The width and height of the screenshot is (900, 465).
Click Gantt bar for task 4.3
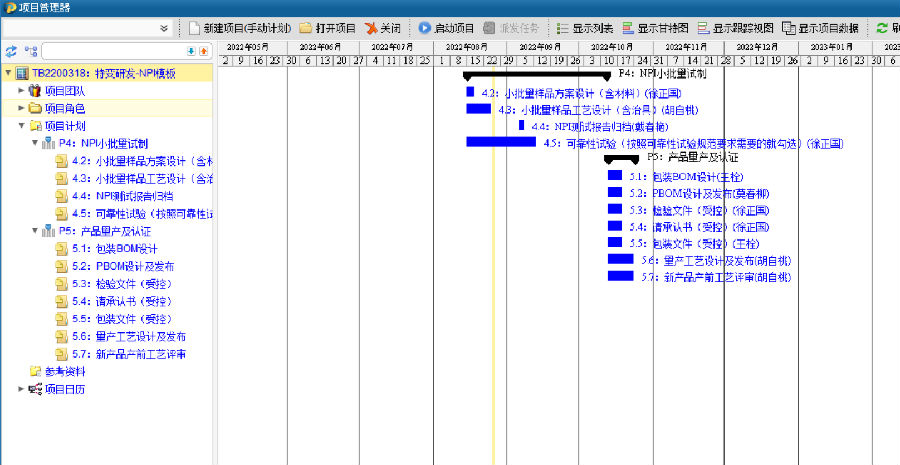click(479, 108)
